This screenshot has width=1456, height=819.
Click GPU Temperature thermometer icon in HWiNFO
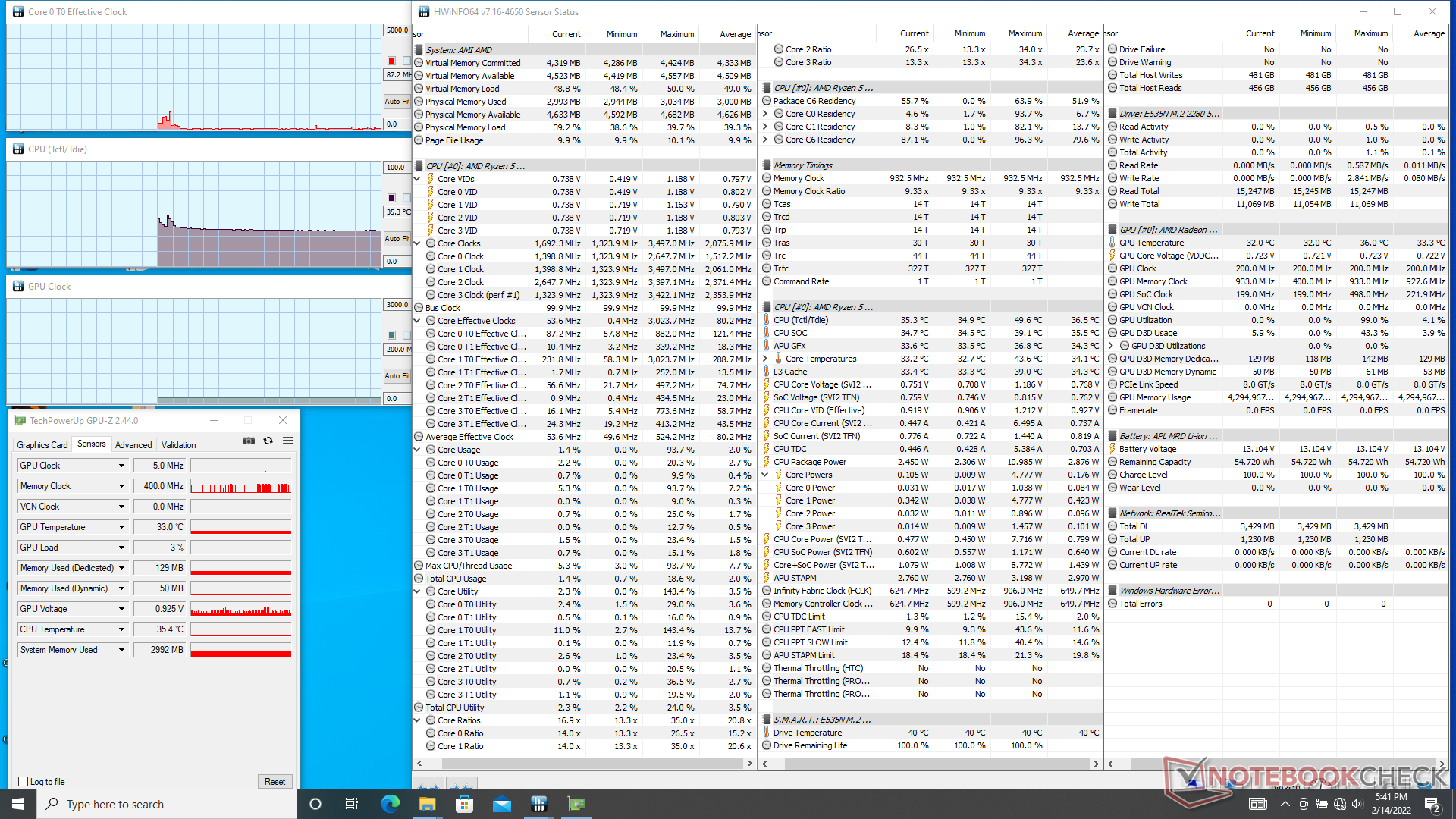point(1112,243)
